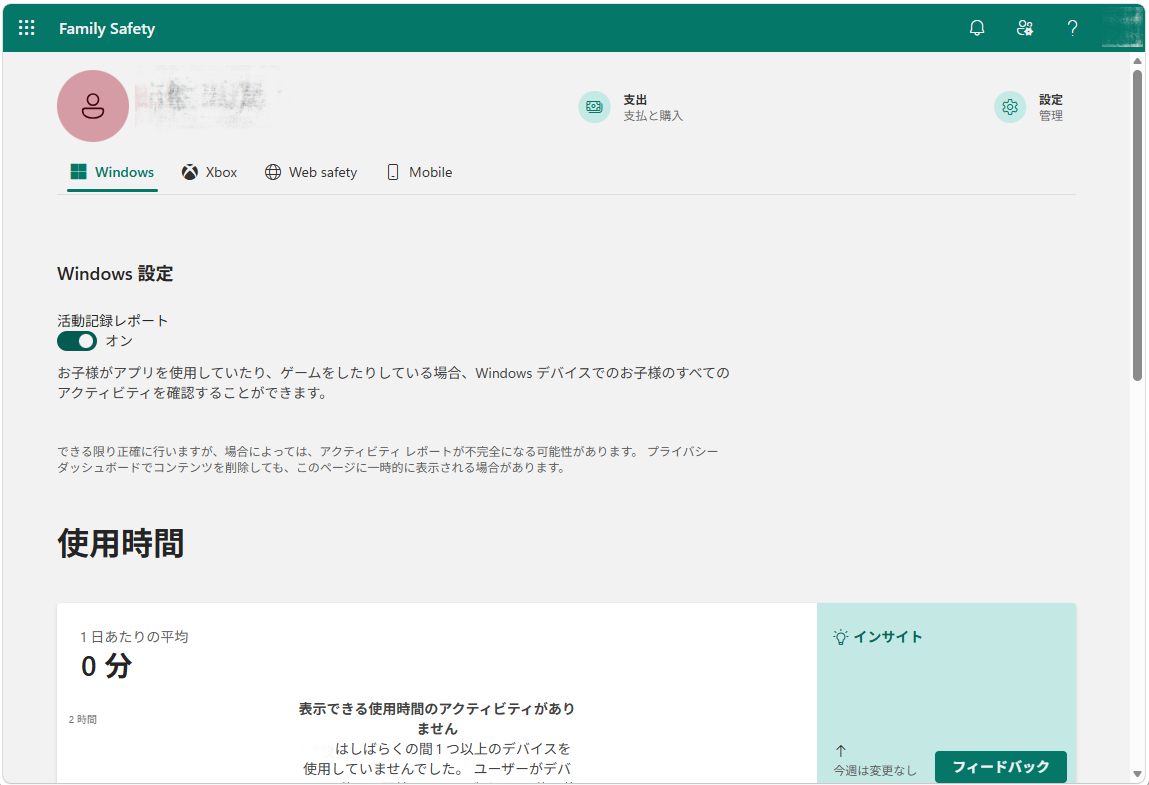Viewport: 1149px width, 785px height.
Task: Click the 使用時間 heading
Action: (x=121, y=543)
